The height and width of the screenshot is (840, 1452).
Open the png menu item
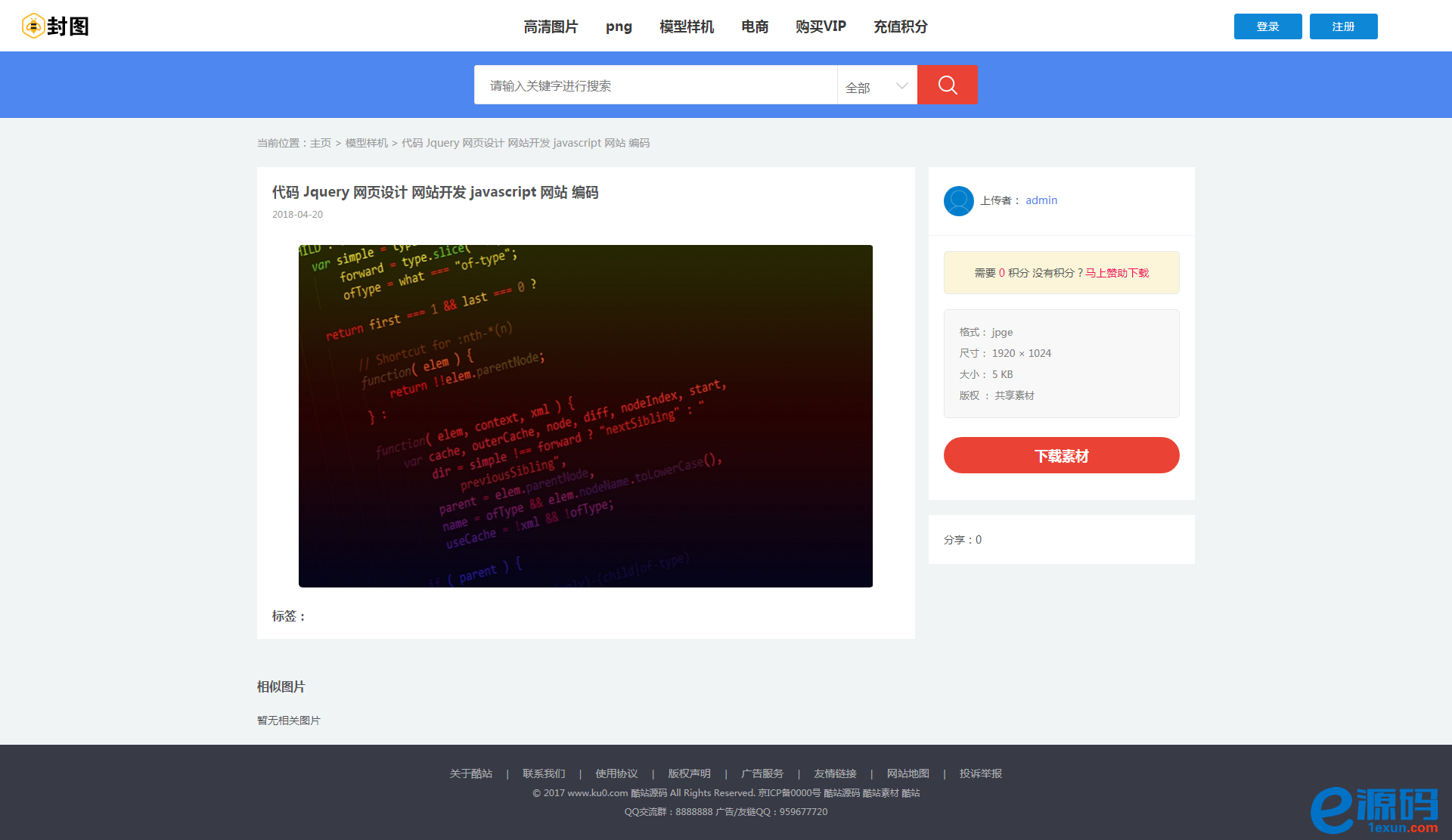tap(619, 26)
